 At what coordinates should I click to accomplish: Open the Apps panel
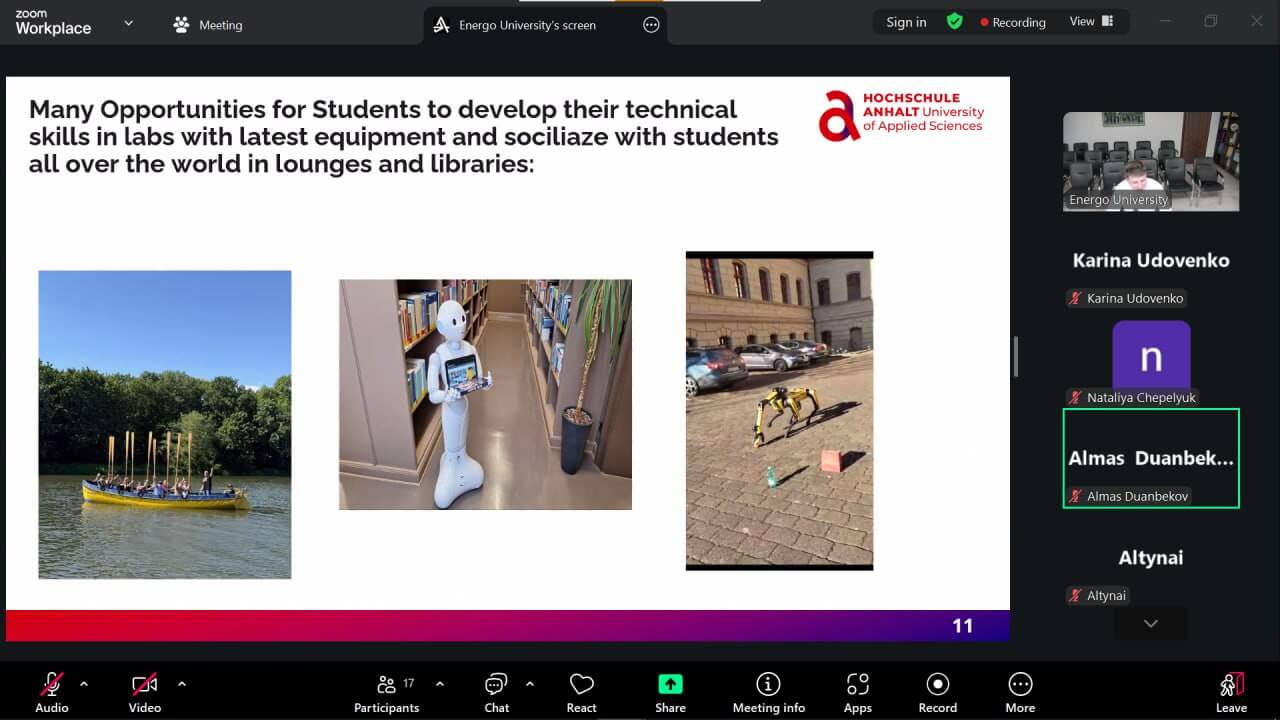tap(857, 692)
